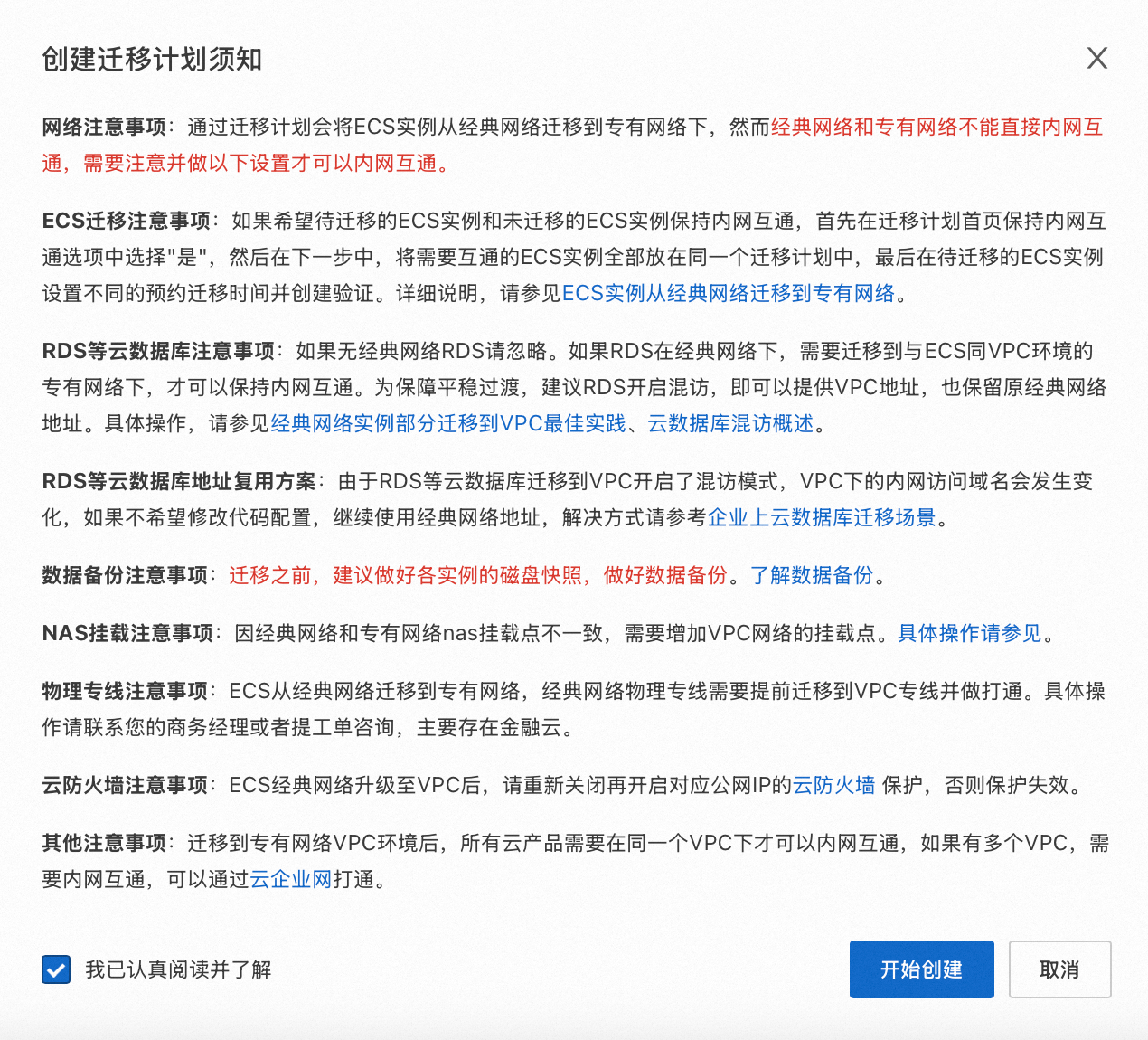The width and height of the screenshot is (1148, 1040).
Task: Uncheck 我已认真阅读并了解 checkbox
Action: point(56,969)
